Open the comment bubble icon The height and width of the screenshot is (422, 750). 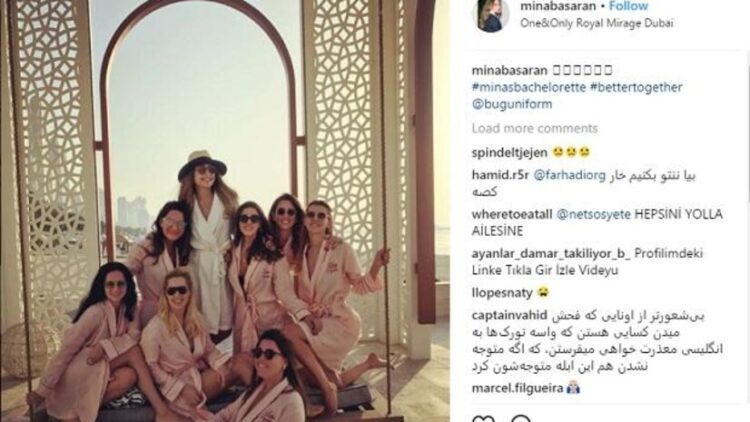point(521,419)
